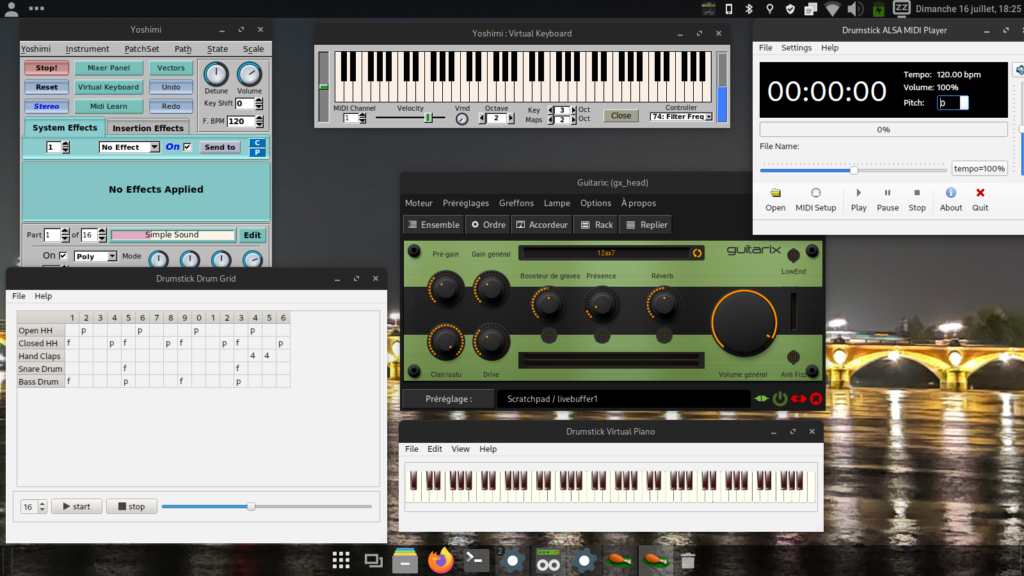
Task: Toggle the system effect On checkbox in Yoshimi
Action: click(186, 147)
